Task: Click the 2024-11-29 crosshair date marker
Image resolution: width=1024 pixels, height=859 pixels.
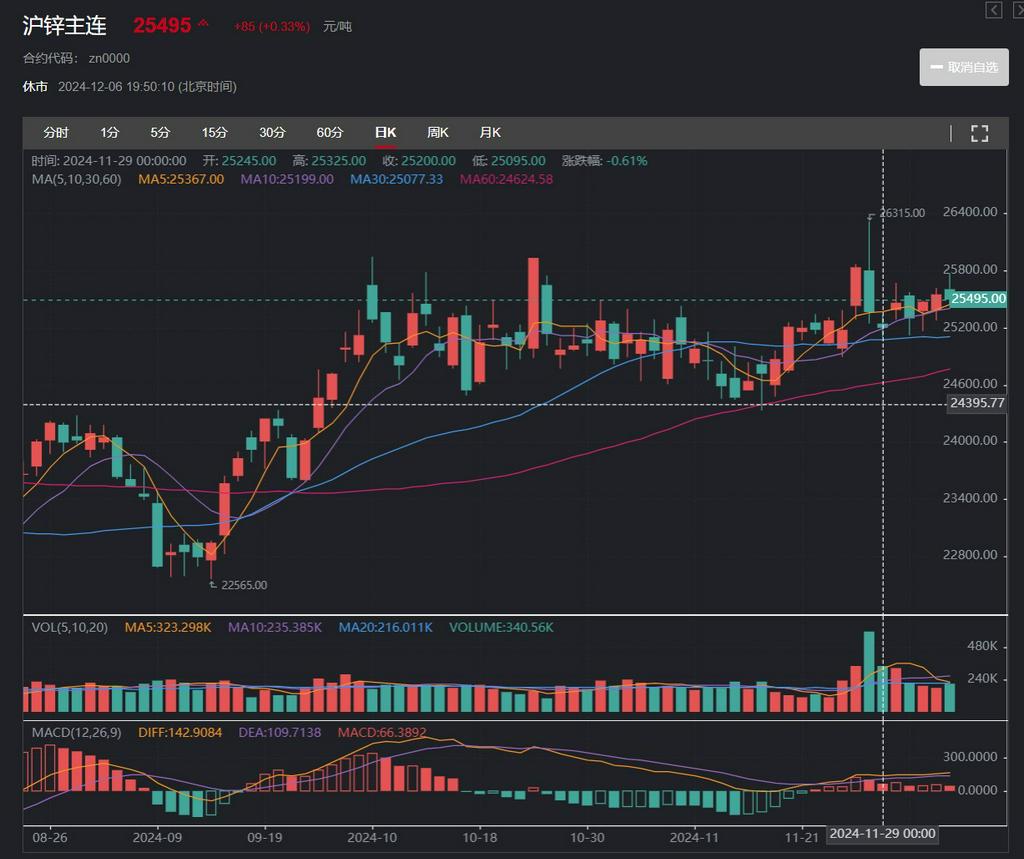Action: (883, 833)
